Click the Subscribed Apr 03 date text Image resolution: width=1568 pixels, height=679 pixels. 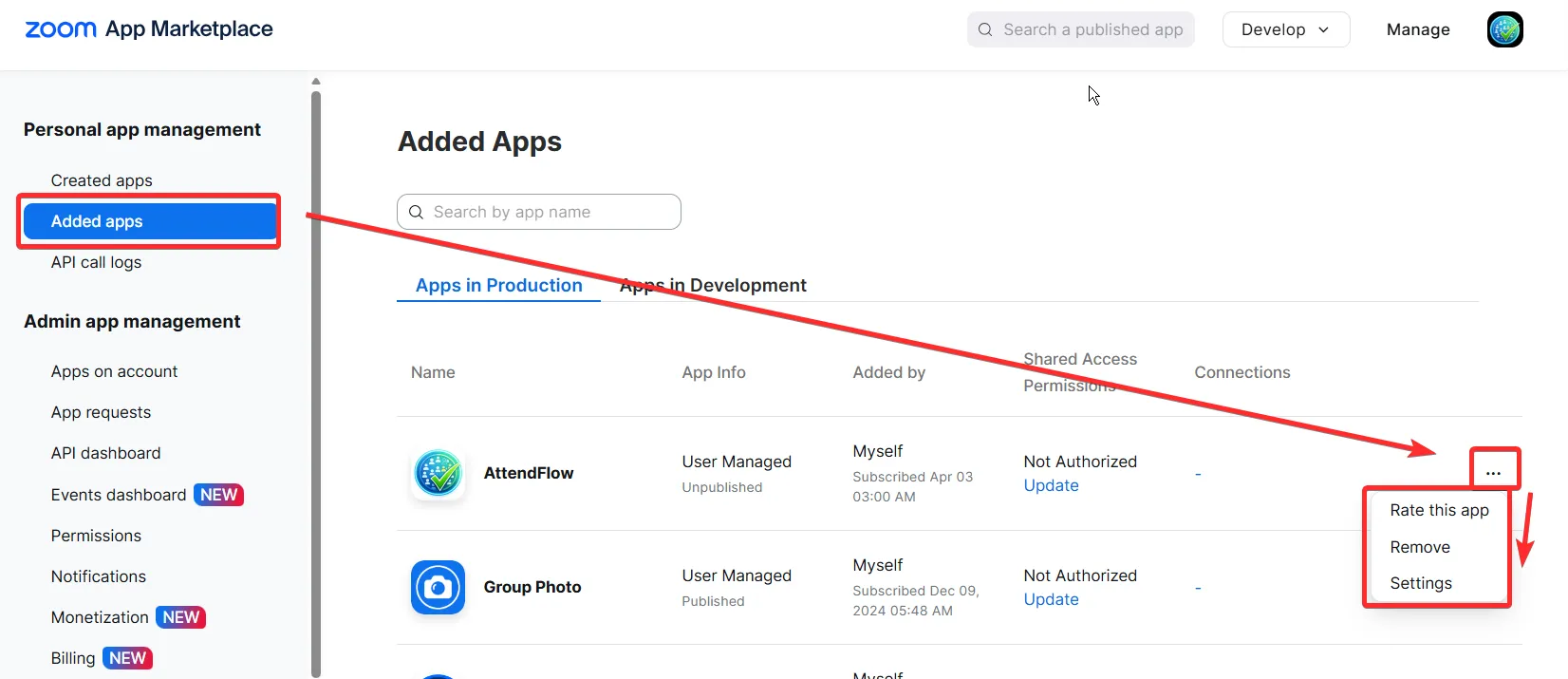pyautogui.click(x=912, y=486)
